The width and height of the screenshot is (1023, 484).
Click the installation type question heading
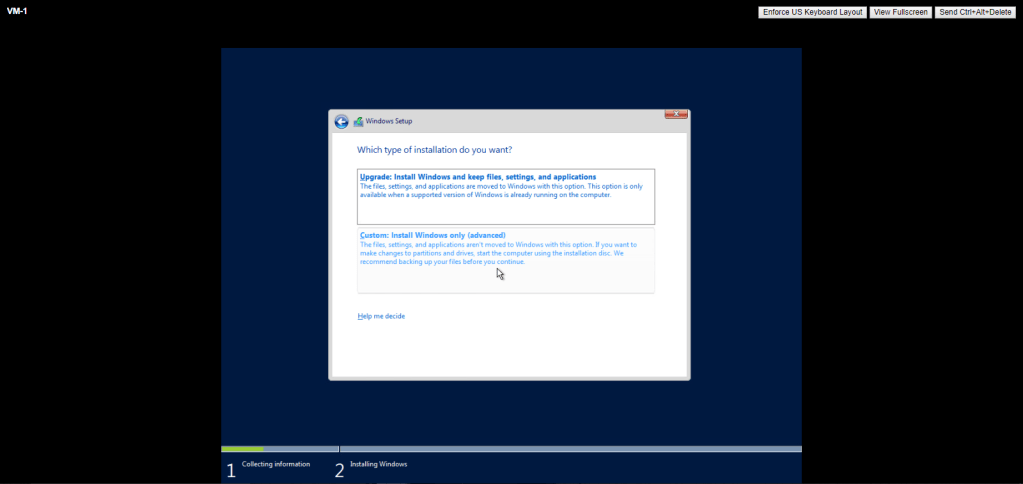click(434, 150)
